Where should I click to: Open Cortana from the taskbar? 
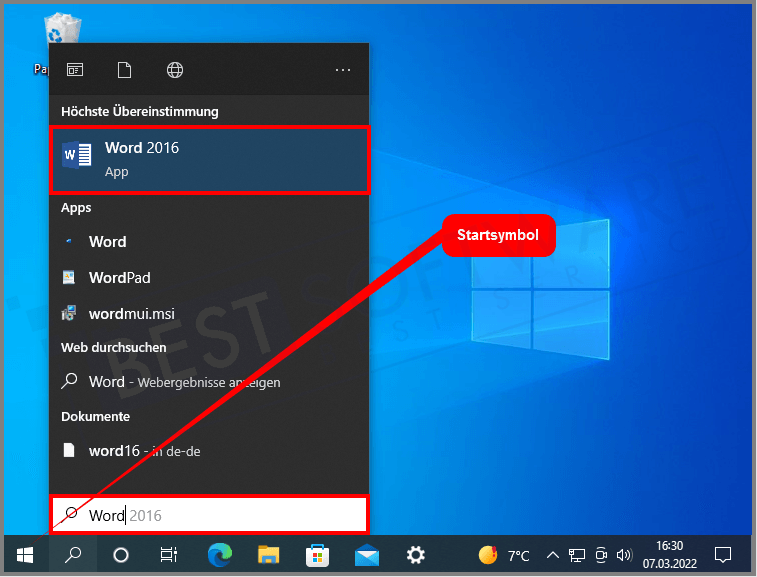tap(121, 555)
